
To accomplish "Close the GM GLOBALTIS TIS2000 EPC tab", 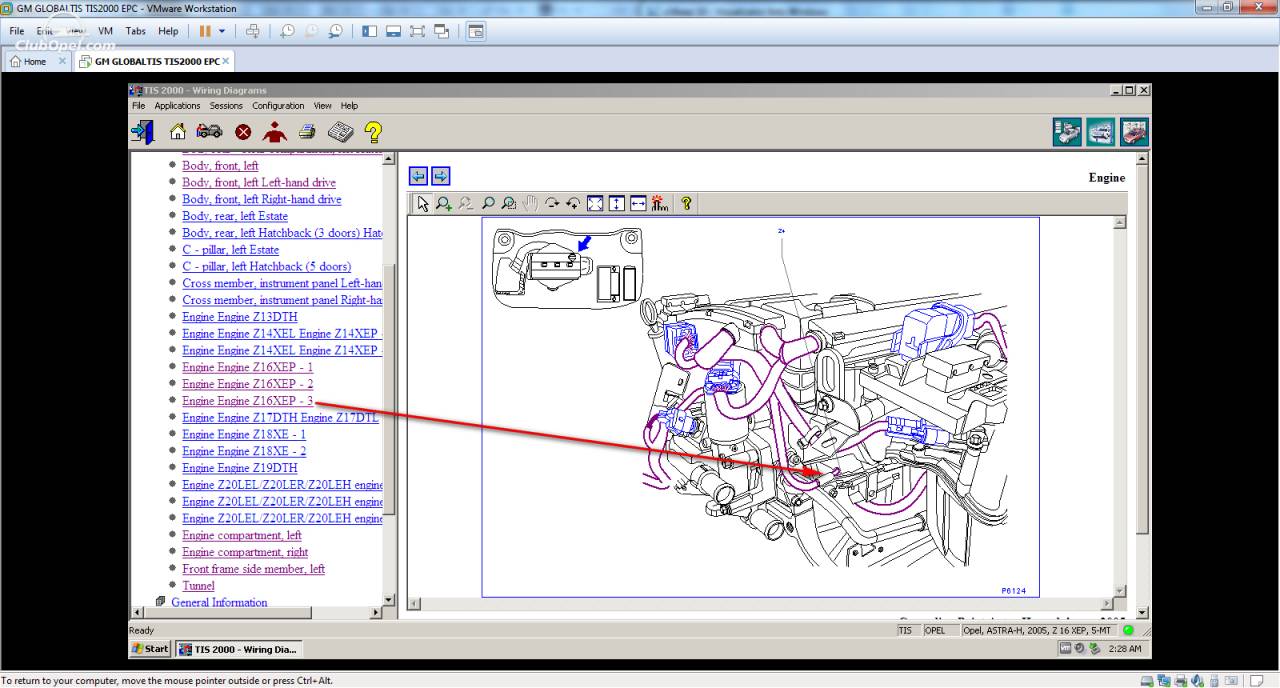I will 226,61.
